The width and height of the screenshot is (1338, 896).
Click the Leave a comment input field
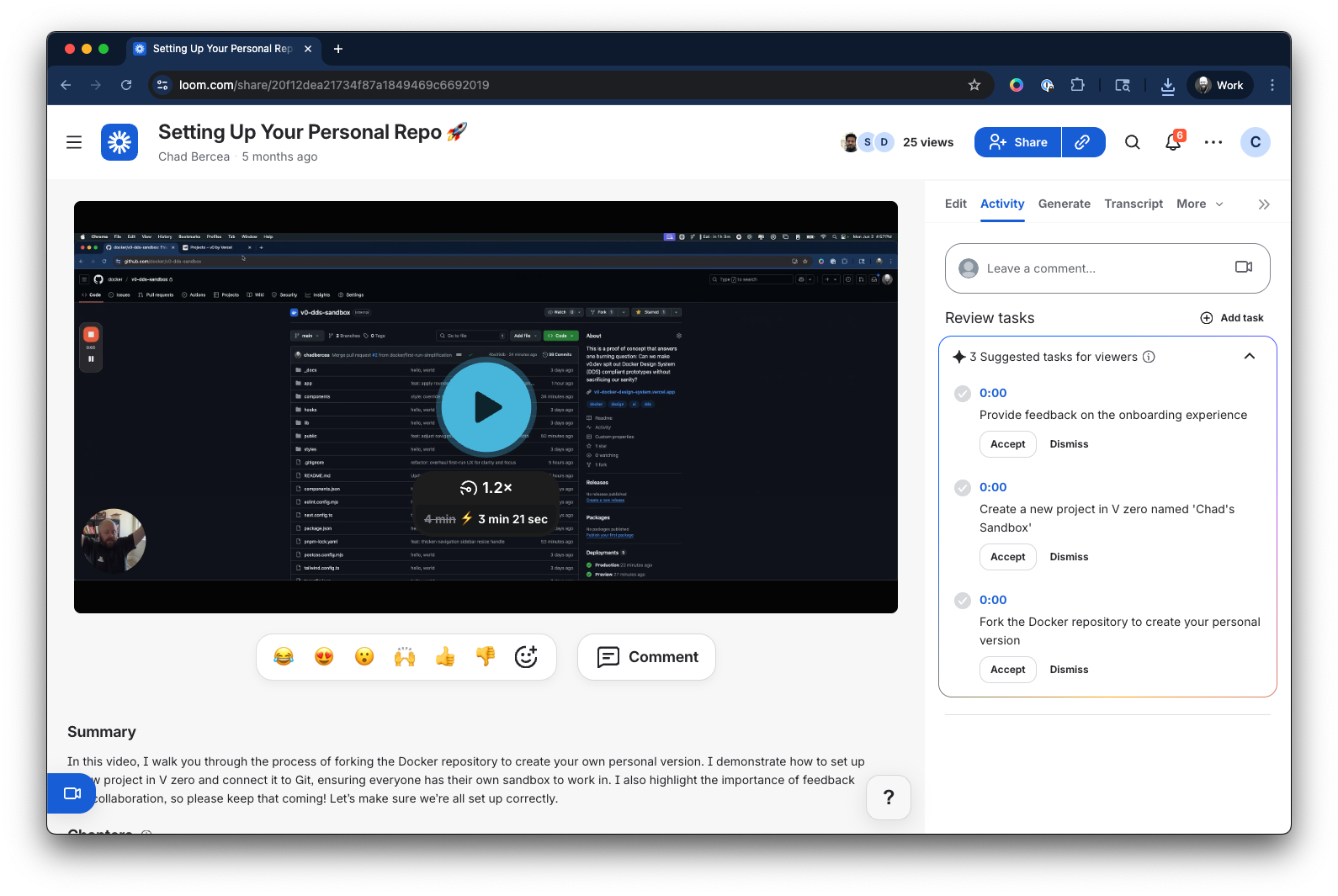pyautogui.click(x=1107, y=268)
